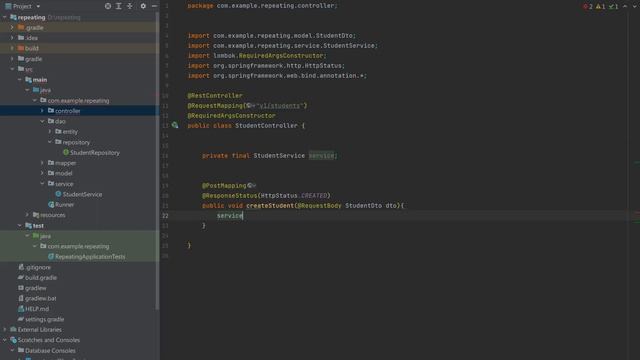
Task: Click the service field declaration
Action: pos(321,156)
